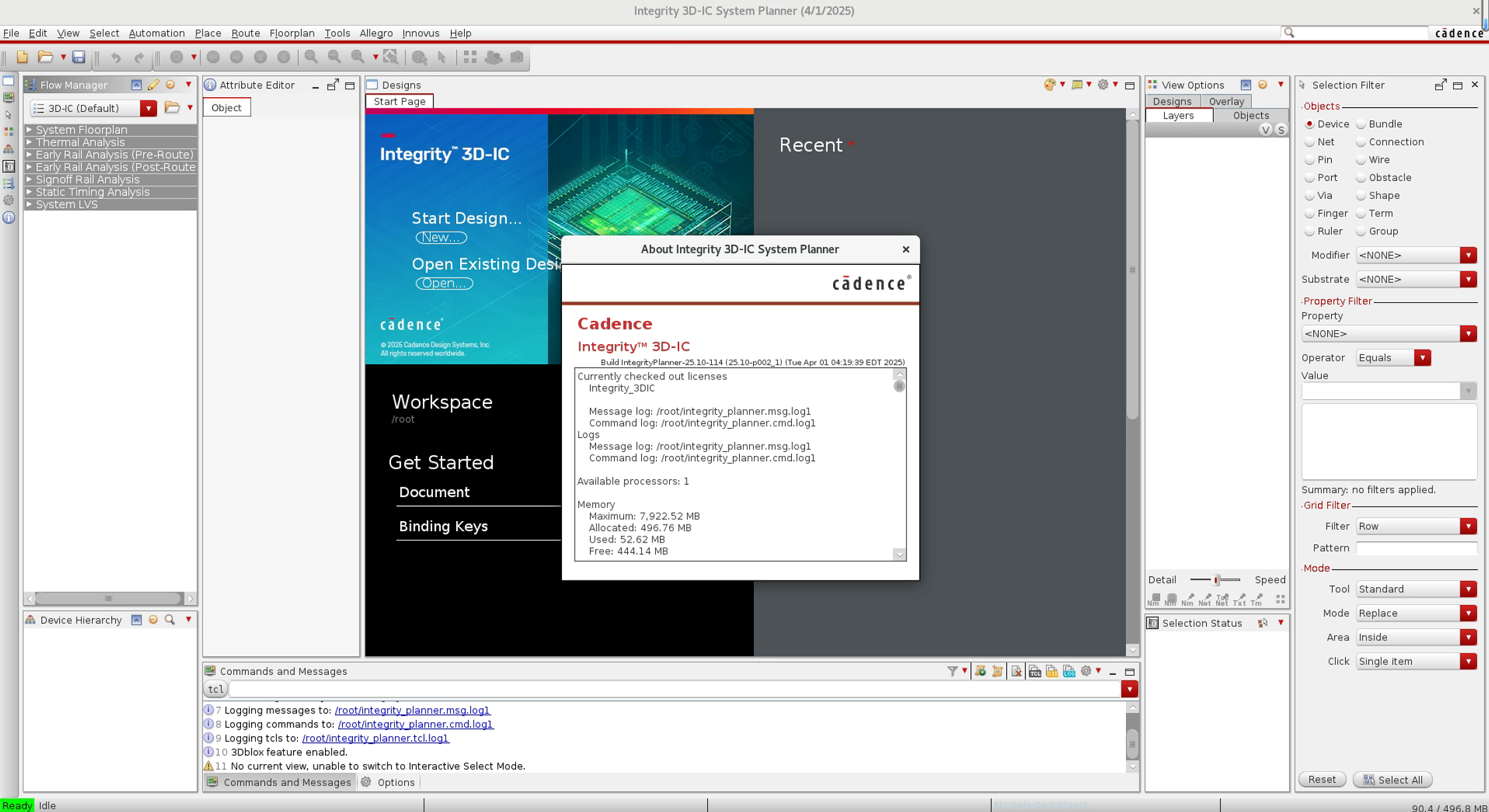
Task: Open the Modifier dropdown
Action: [1416, 255]
